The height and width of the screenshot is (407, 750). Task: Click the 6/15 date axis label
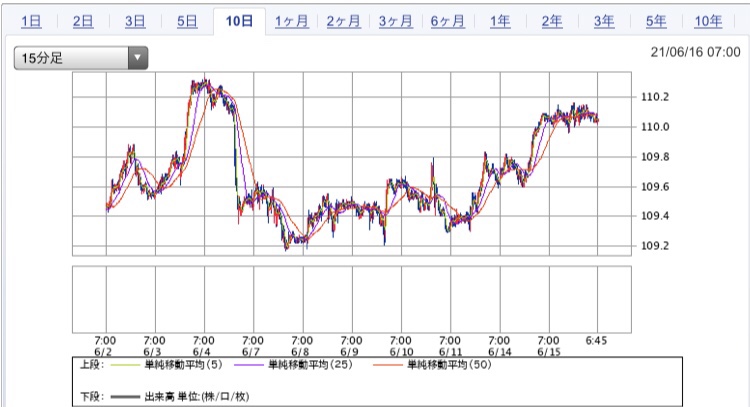(549, 352)
